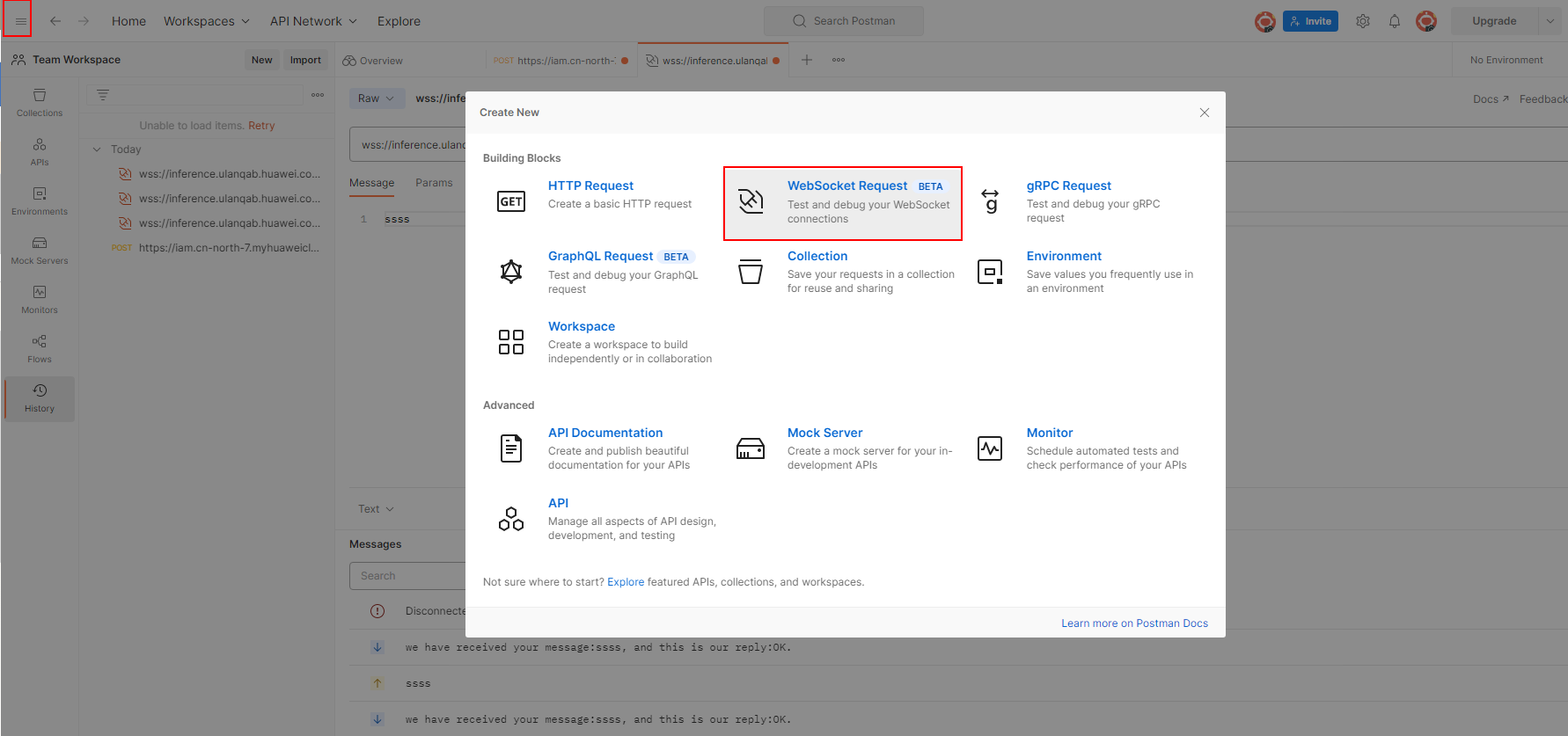Open the settings gear icon
The width and height of the screenshot is (1568, 736).
[x=1363, y=21]
